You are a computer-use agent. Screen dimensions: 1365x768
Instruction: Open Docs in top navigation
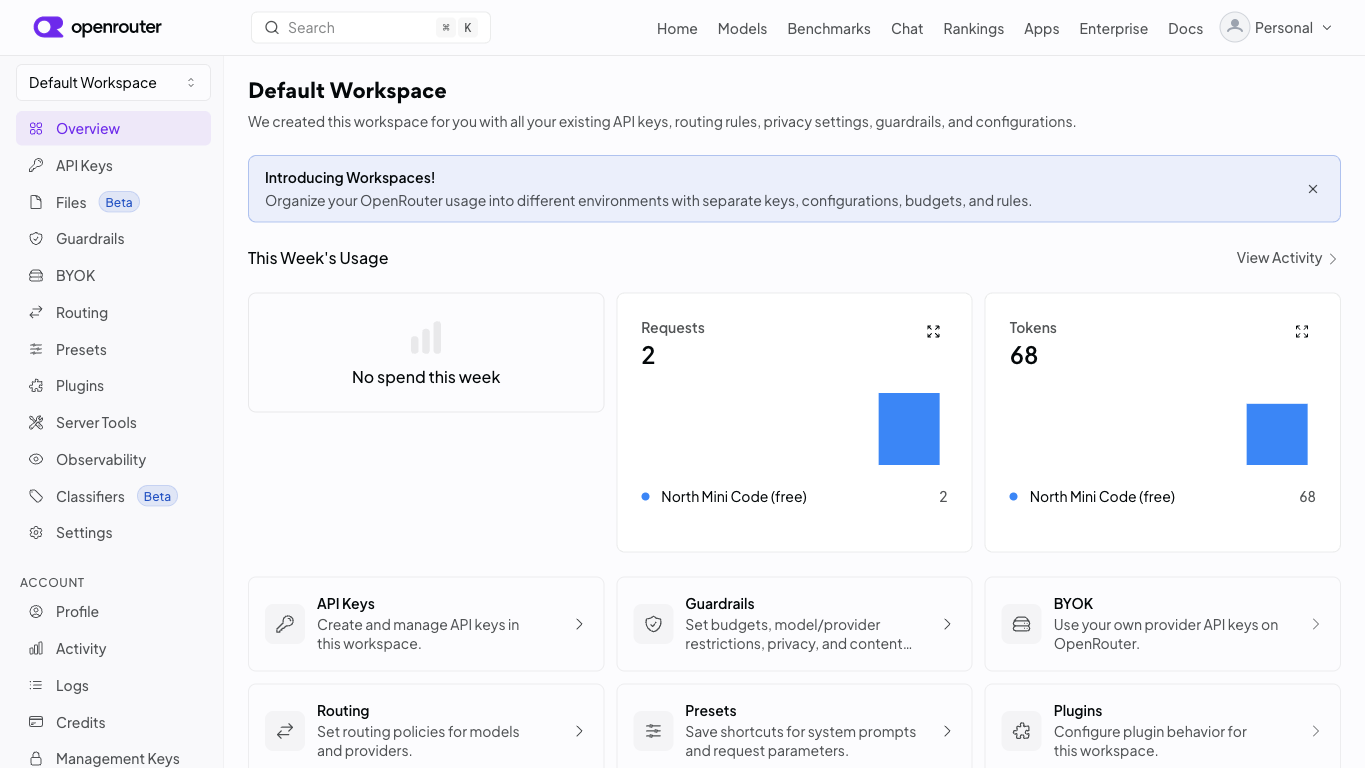(1185, 28)
